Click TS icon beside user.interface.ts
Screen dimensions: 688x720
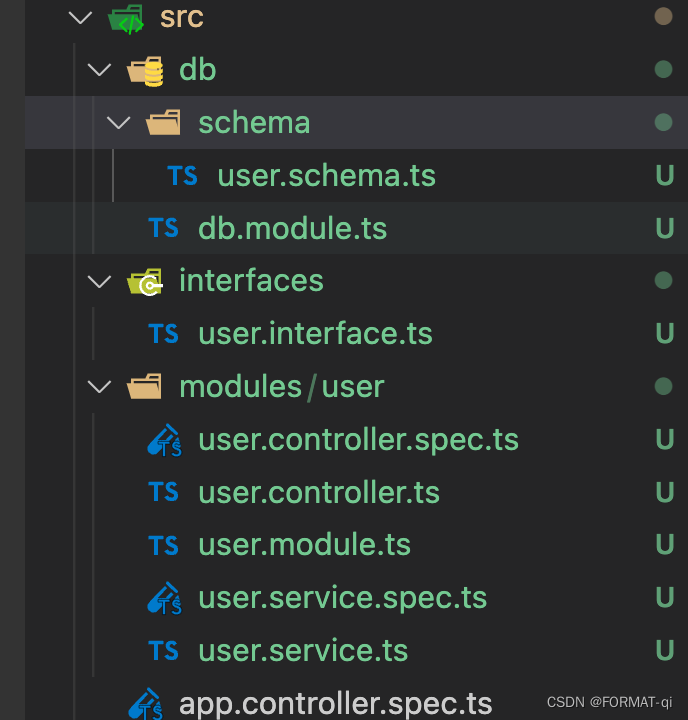coord(164,333)
